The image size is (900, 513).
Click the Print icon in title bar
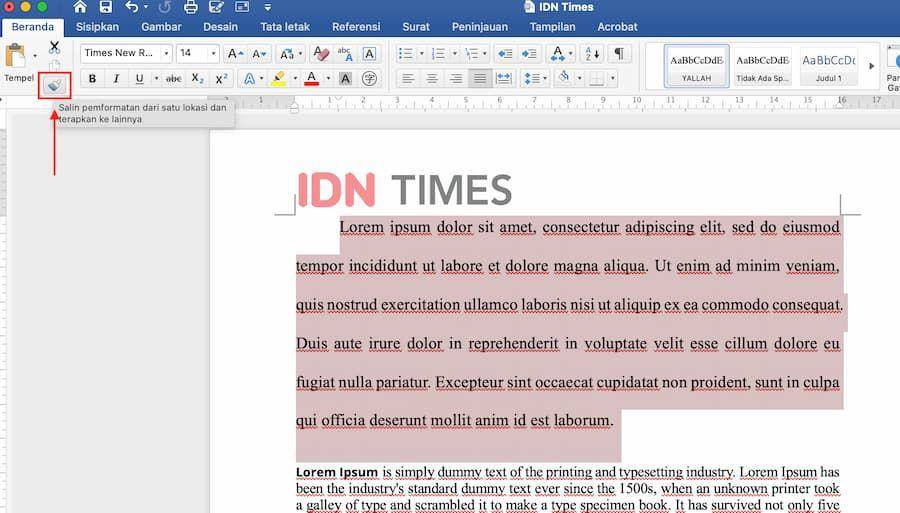click(x=191, y=7)
